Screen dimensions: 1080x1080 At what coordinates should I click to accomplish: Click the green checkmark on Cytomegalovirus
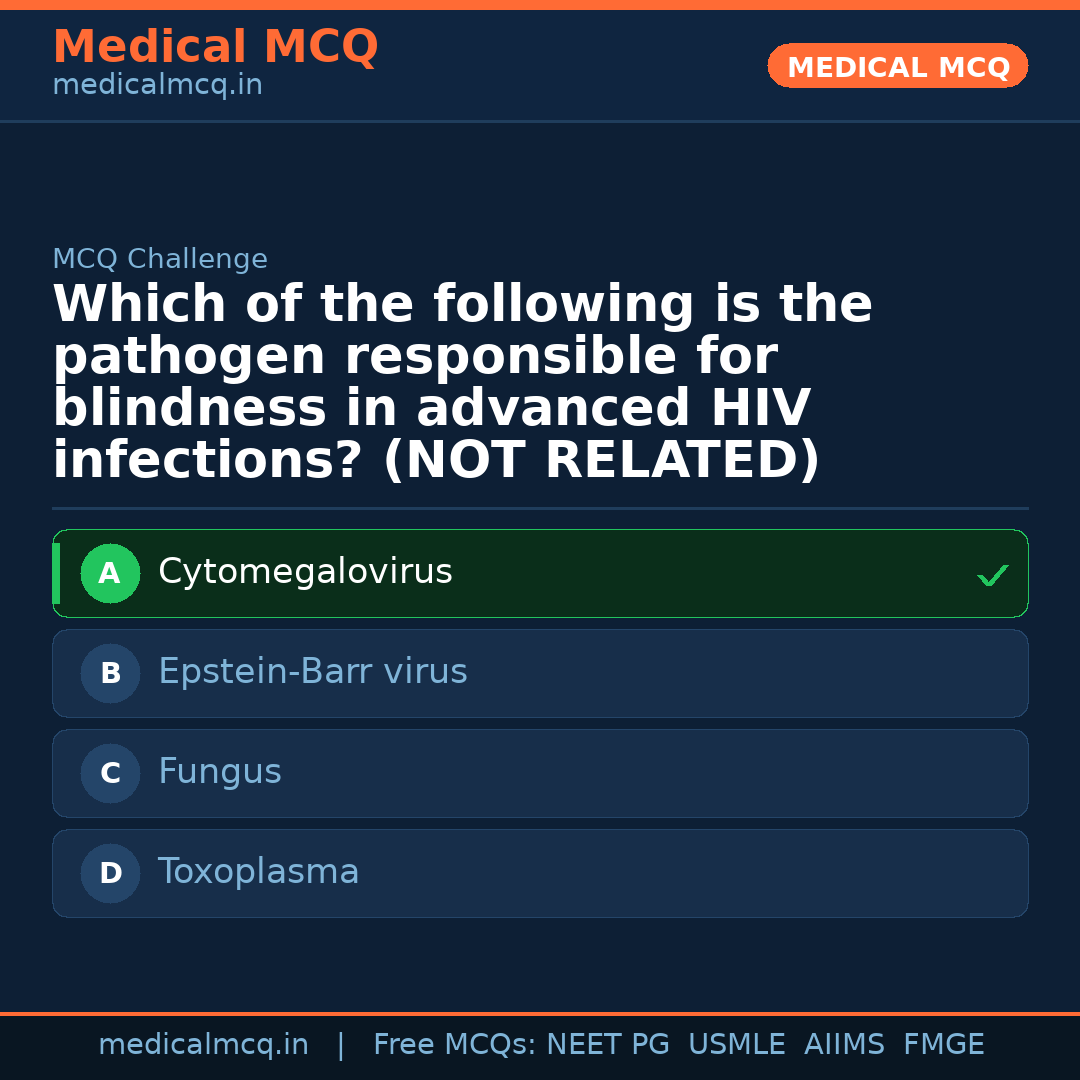coord(992,575)
